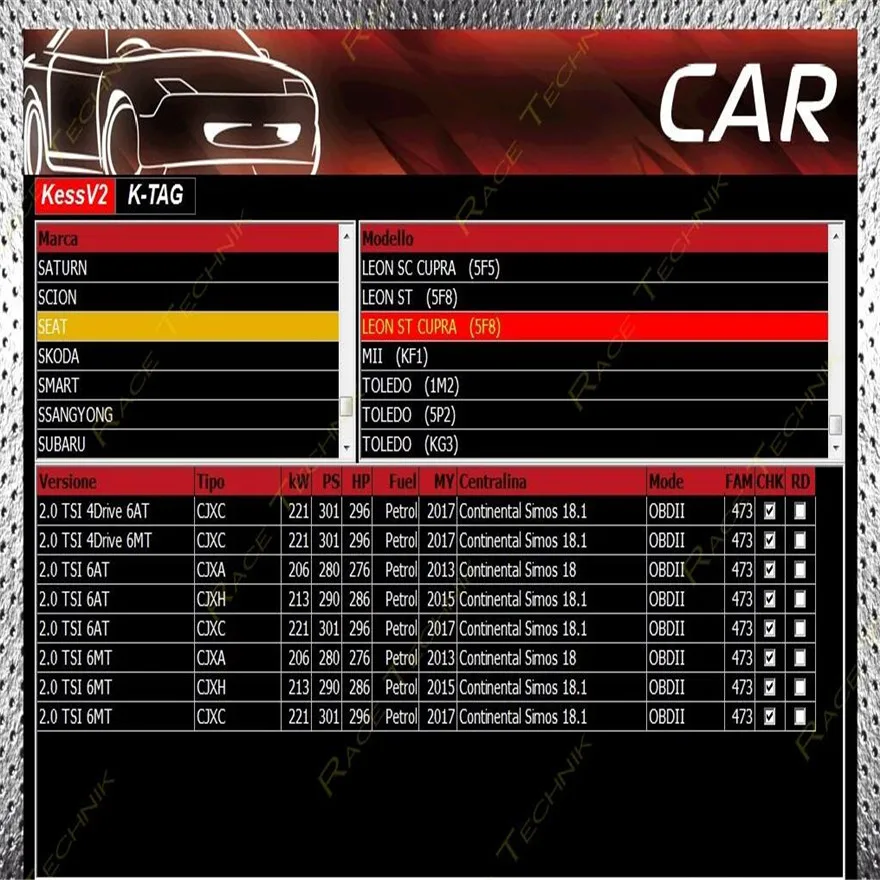The height and width of the screenshot is (880, 880).
Task: Sort by the MY column header
Action: [x=438, y=482]
